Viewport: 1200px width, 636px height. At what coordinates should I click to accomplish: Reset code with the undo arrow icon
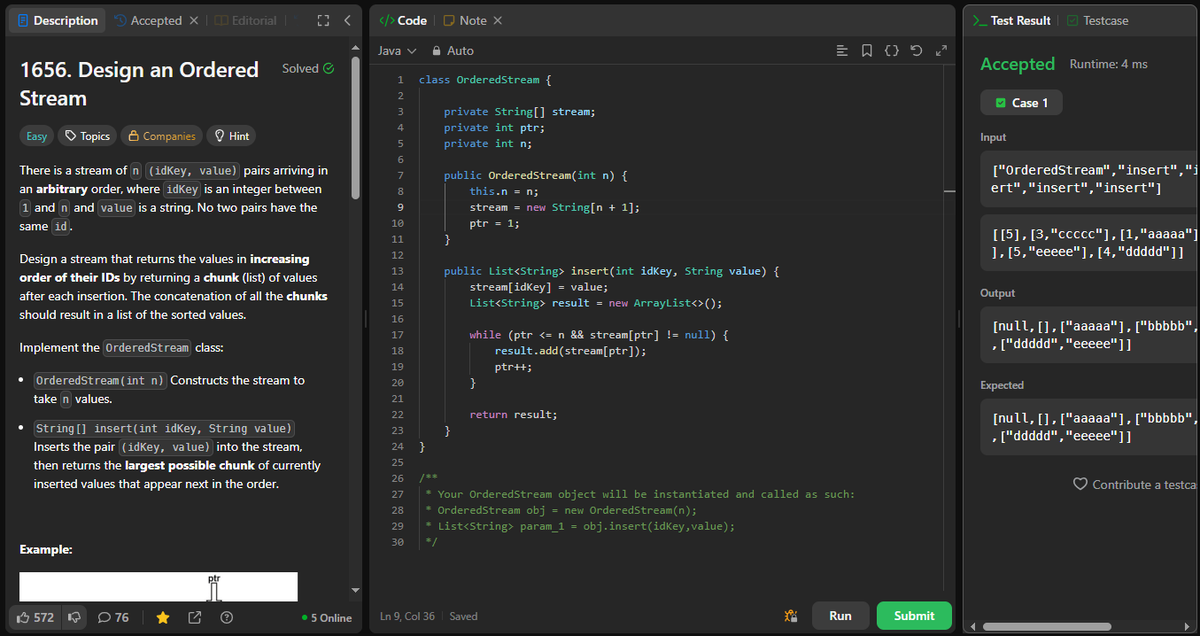pyautogui.click(x=914, y=50)
